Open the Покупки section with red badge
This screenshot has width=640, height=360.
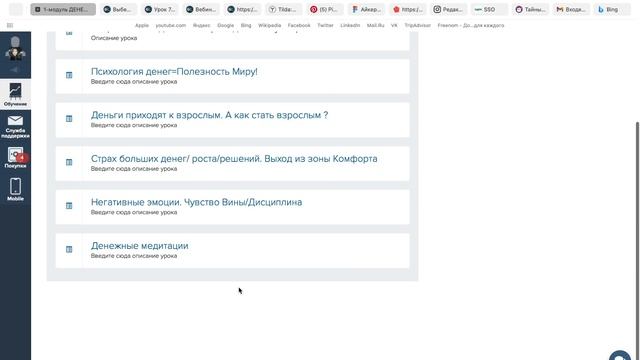[16, 158]
